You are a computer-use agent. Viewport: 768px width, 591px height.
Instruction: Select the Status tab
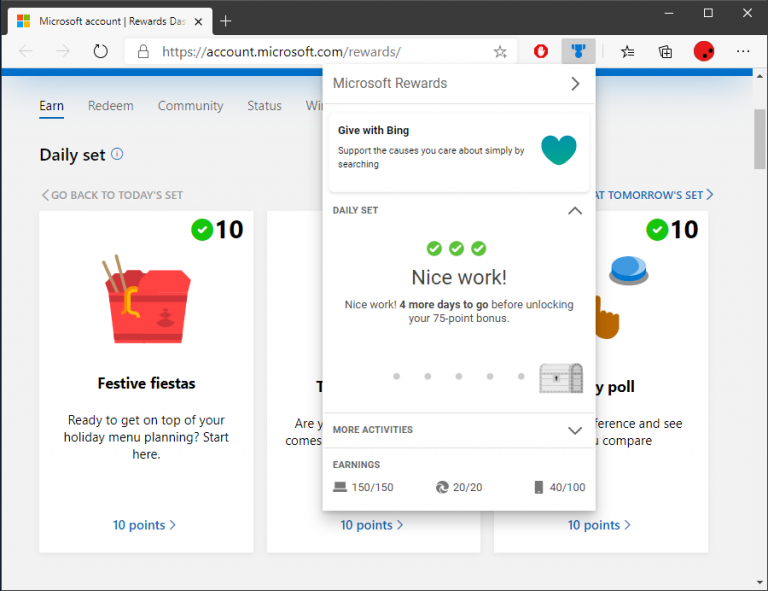(264, 106)
